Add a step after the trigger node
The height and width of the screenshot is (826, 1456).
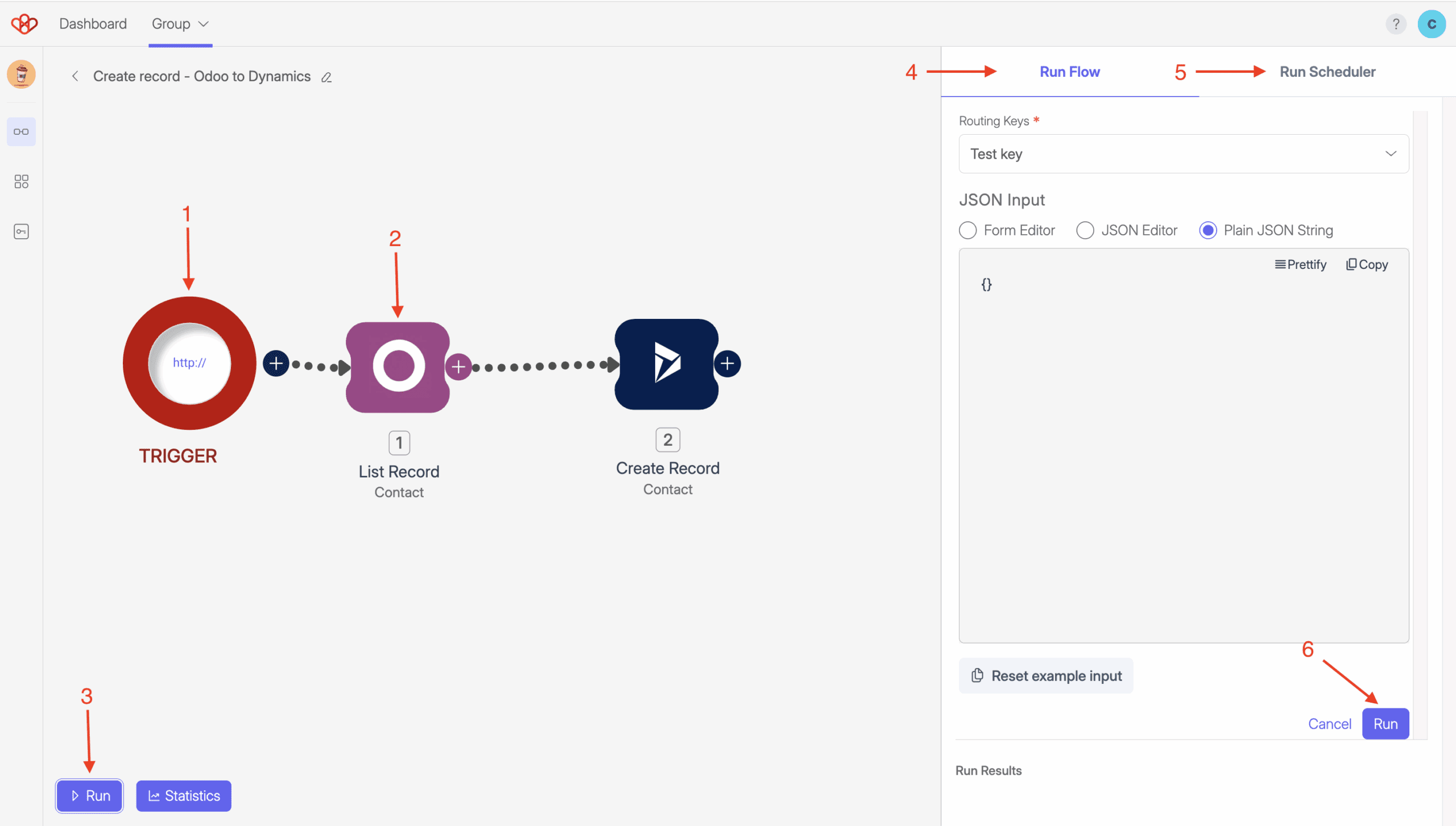pos(276,364)
